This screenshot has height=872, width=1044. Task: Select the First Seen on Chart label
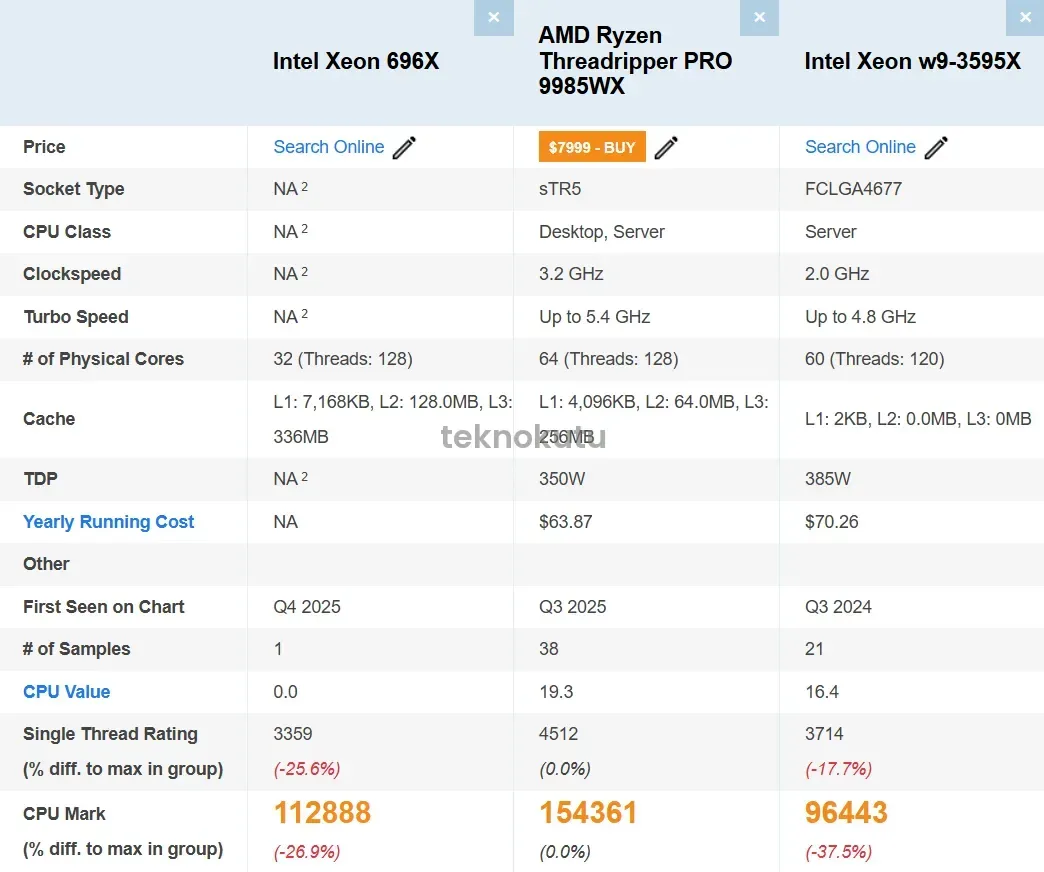point(104,607)
